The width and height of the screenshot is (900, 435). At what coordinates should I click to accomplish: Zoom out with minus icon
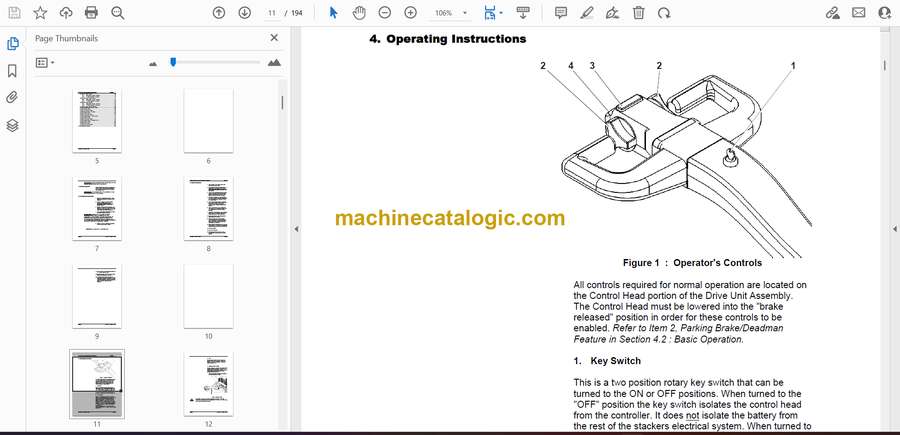click(x=385, y=13)
